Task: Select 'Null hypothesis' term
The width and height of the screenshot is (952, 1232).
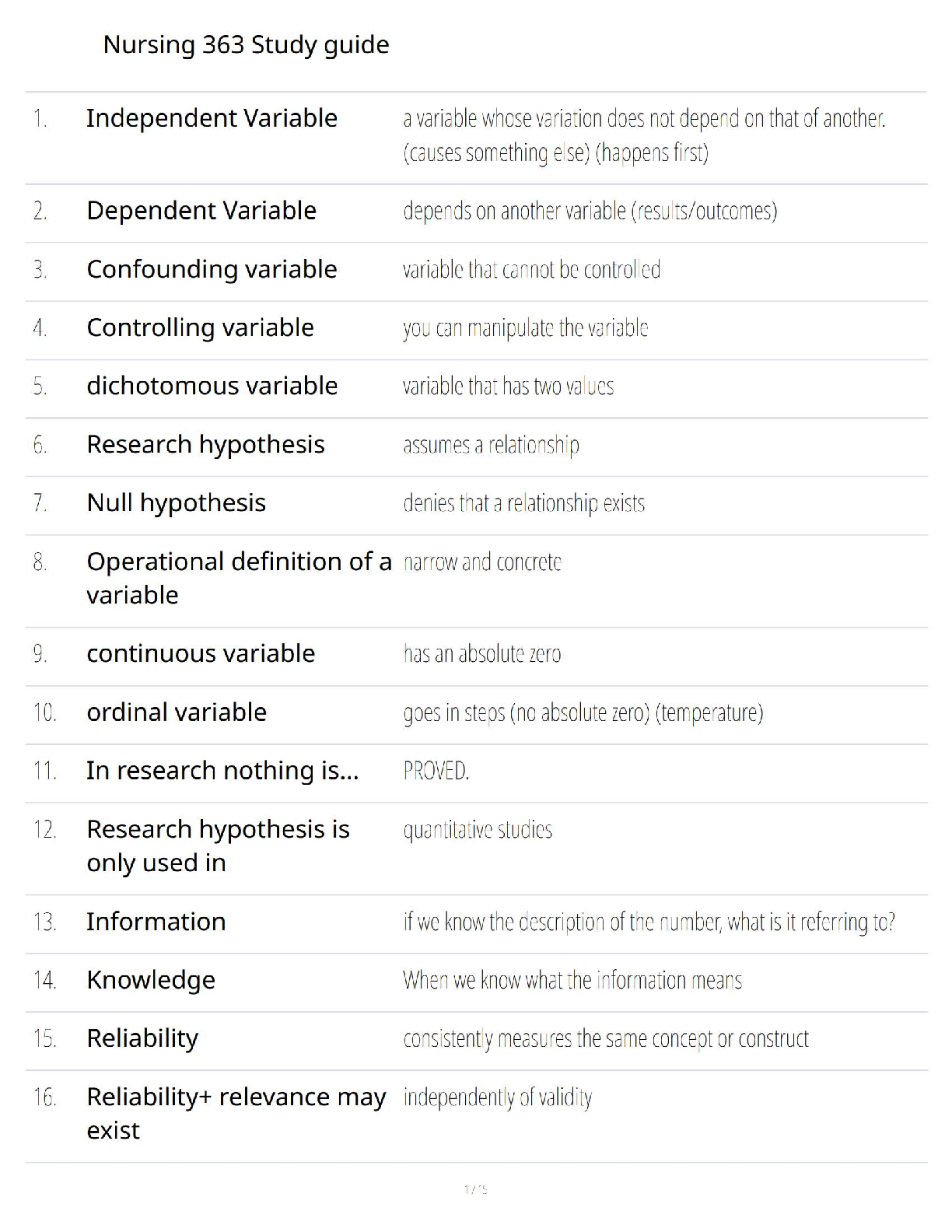Action: point(176,502)
